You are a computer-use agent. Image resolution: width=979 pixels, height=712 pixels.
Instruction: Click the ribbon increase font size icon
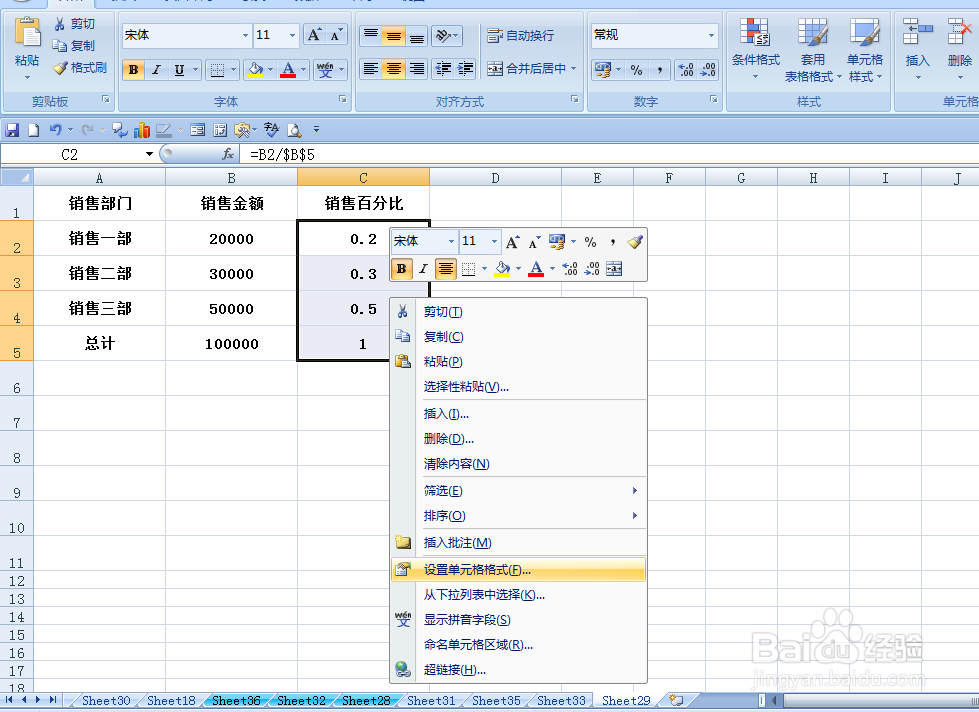[x=314, y=35]
